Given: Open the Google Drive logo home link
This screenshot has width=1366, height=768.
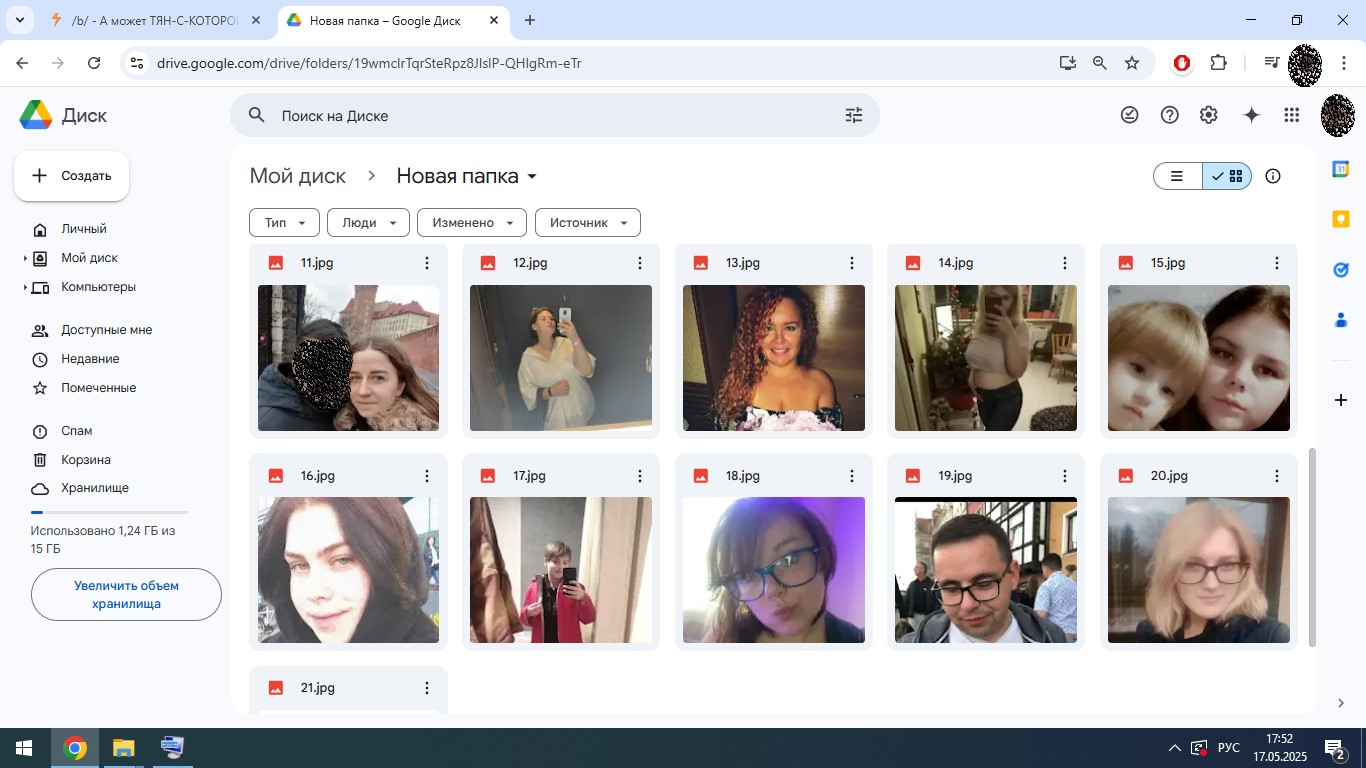Looking at the screenshot, I should (x=63, y=115).
